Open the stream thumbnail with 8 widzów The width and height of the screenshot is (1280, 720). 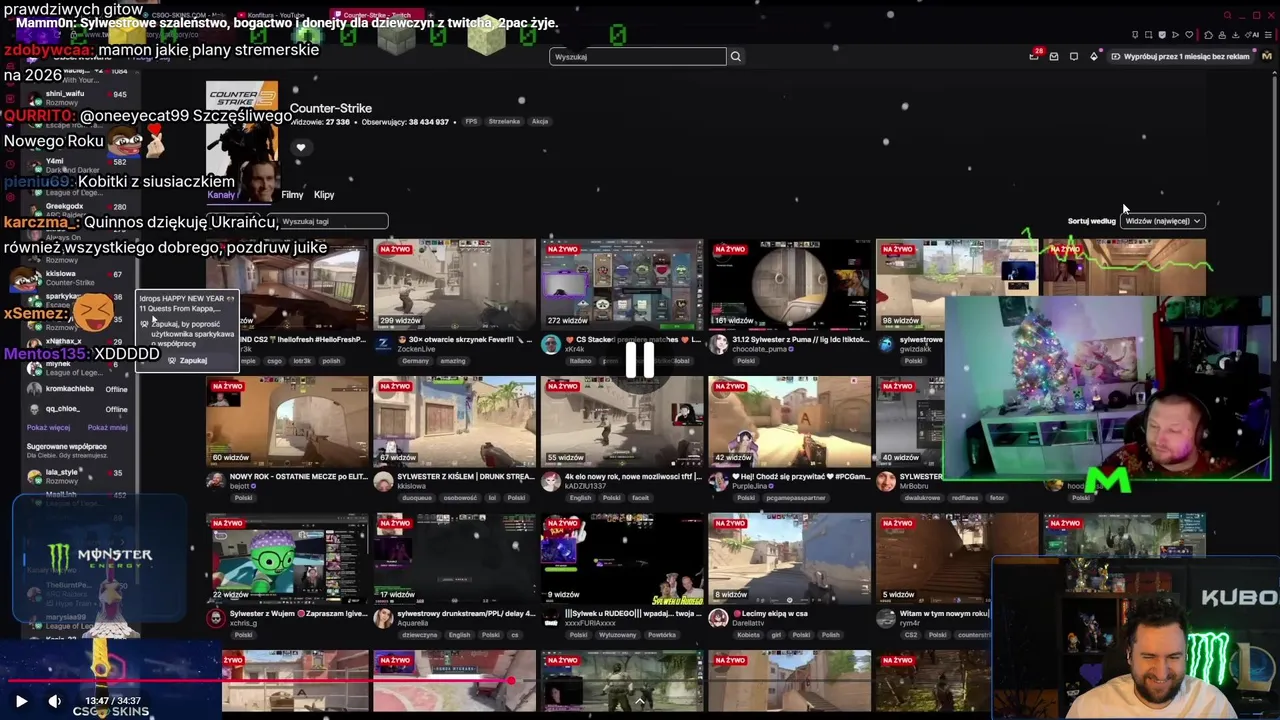(x=789, y=558)
